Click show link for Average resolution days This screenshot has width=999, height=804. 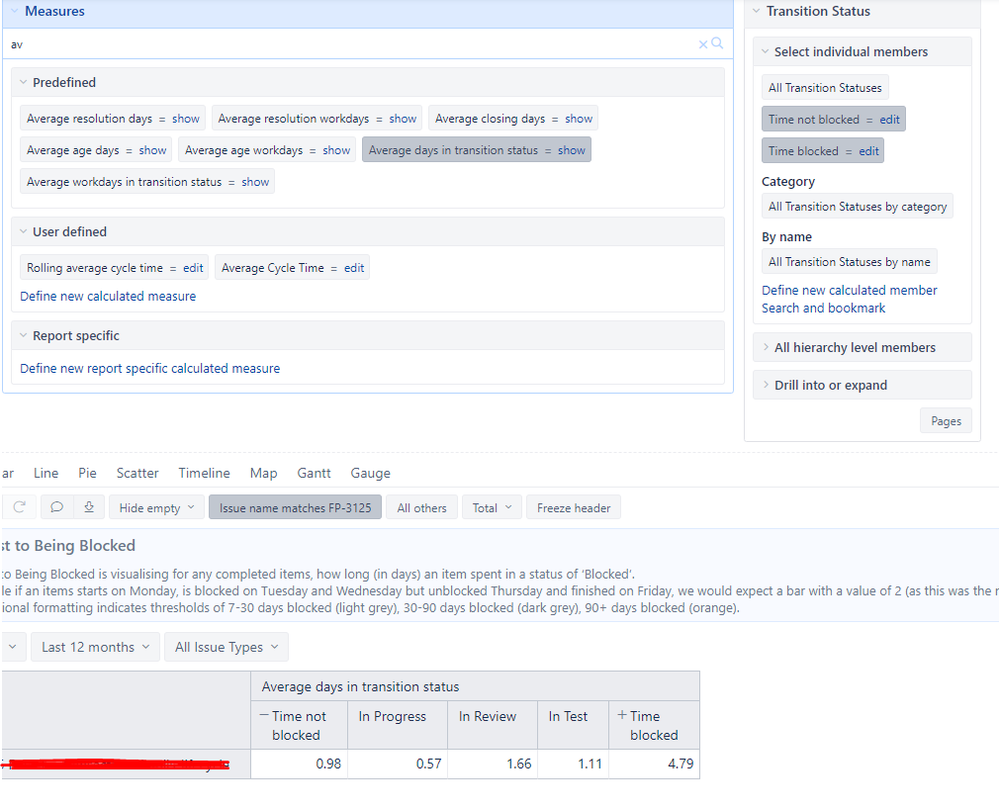pyautogui.click(x=185, y=118)
